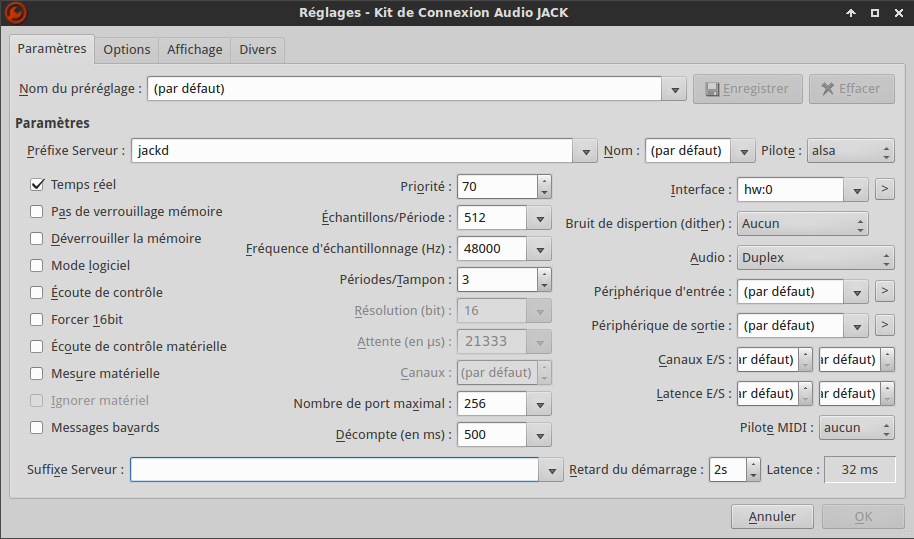This screenshot has width=914, height=539.
Task: Enable Messages bavards checkbox
Action: [x=37, y=428]
